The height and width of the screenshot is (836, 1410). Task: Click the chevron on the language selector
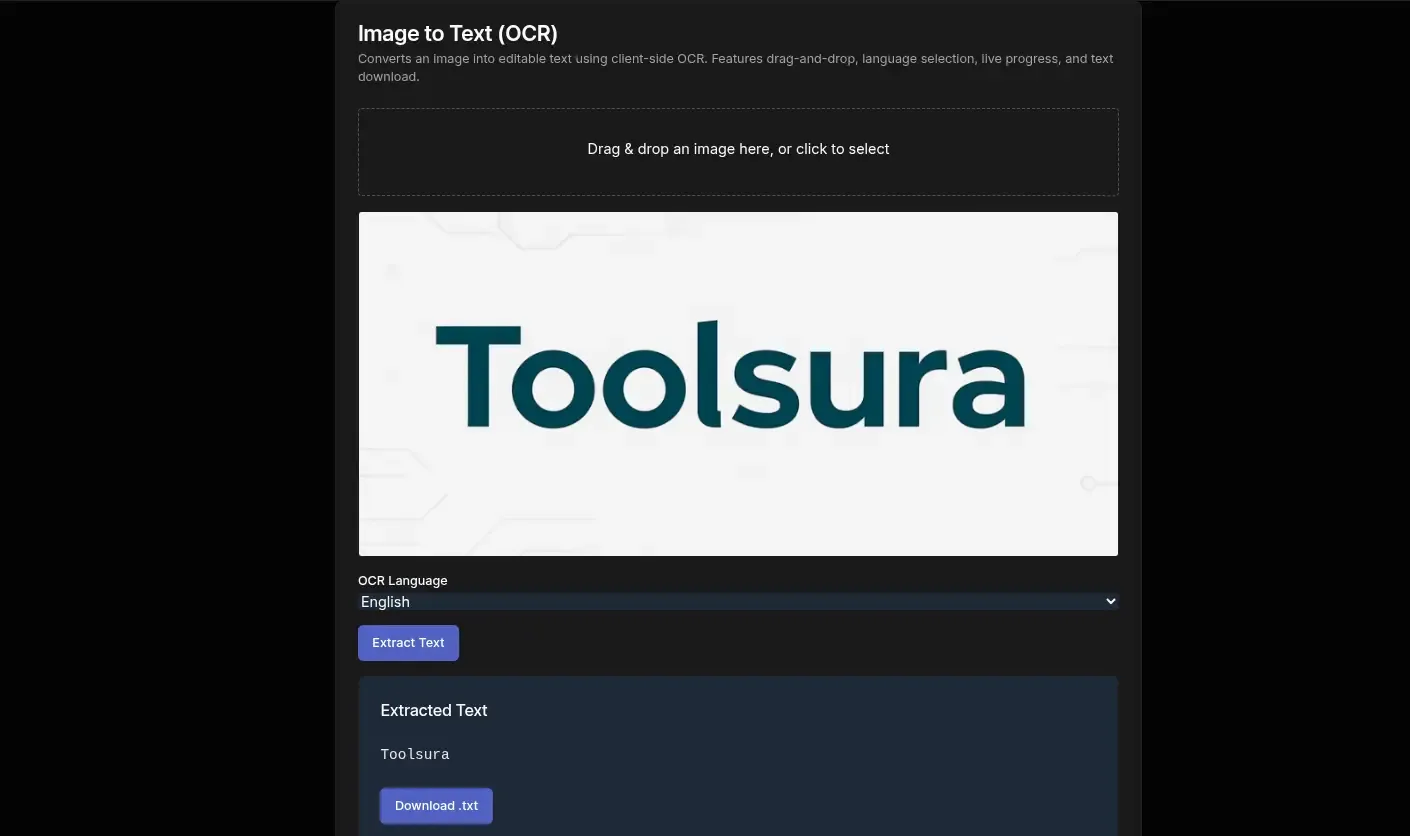[1109, 601]
